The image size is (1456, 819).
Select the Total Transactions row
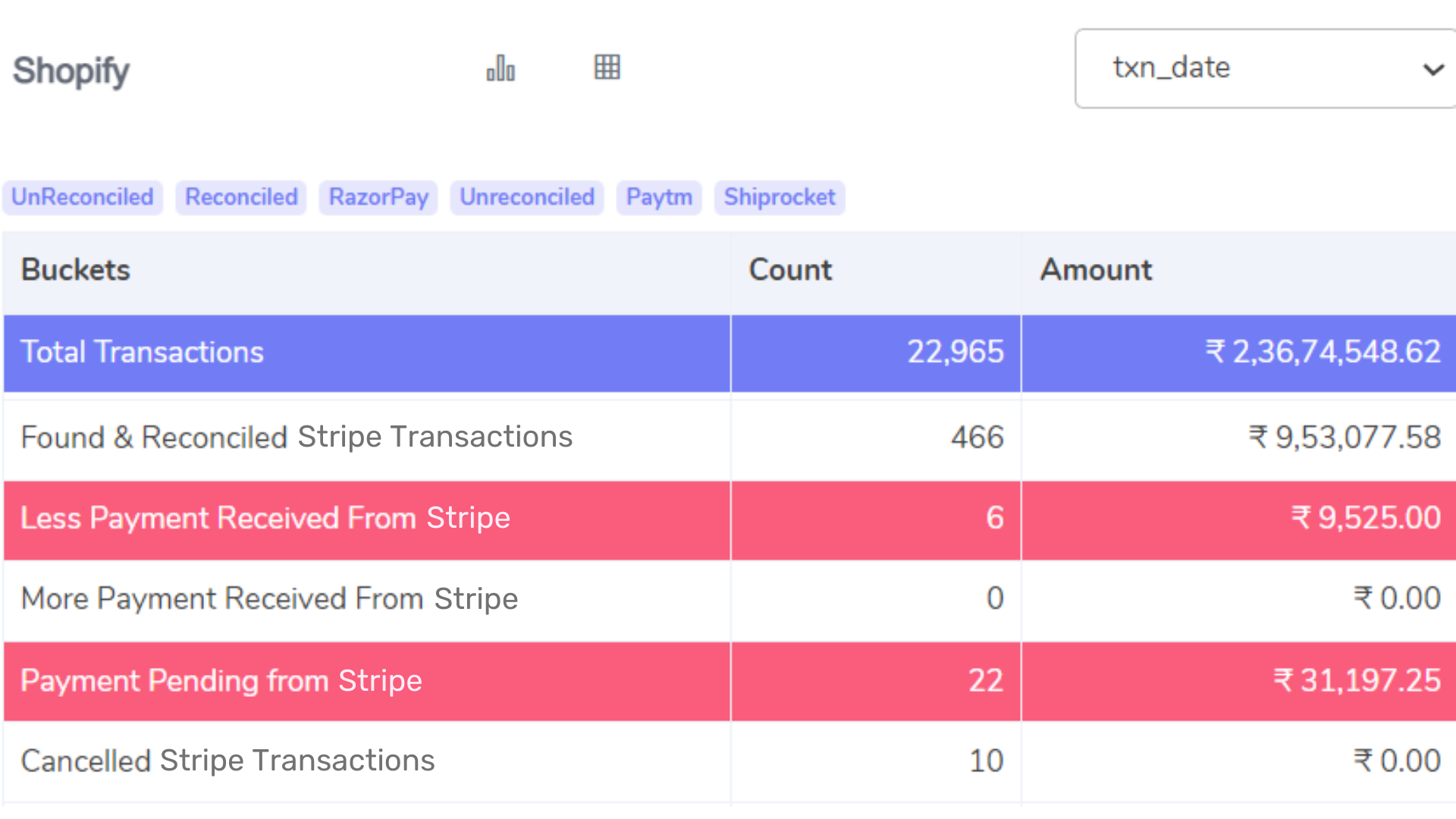[x=364, y=353]
